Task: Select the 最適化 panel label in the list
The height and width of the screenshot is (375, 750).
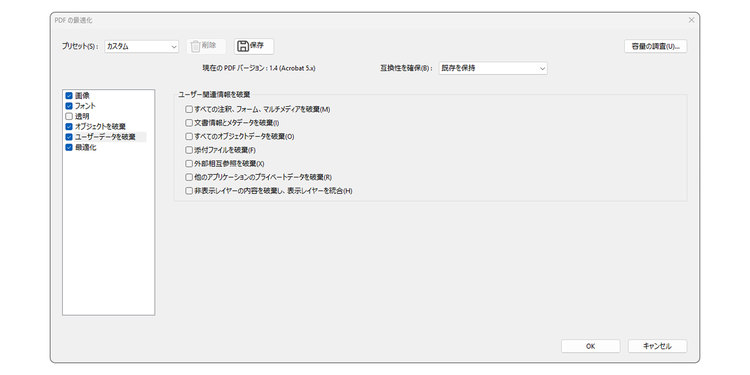Action: coord(86,147)
